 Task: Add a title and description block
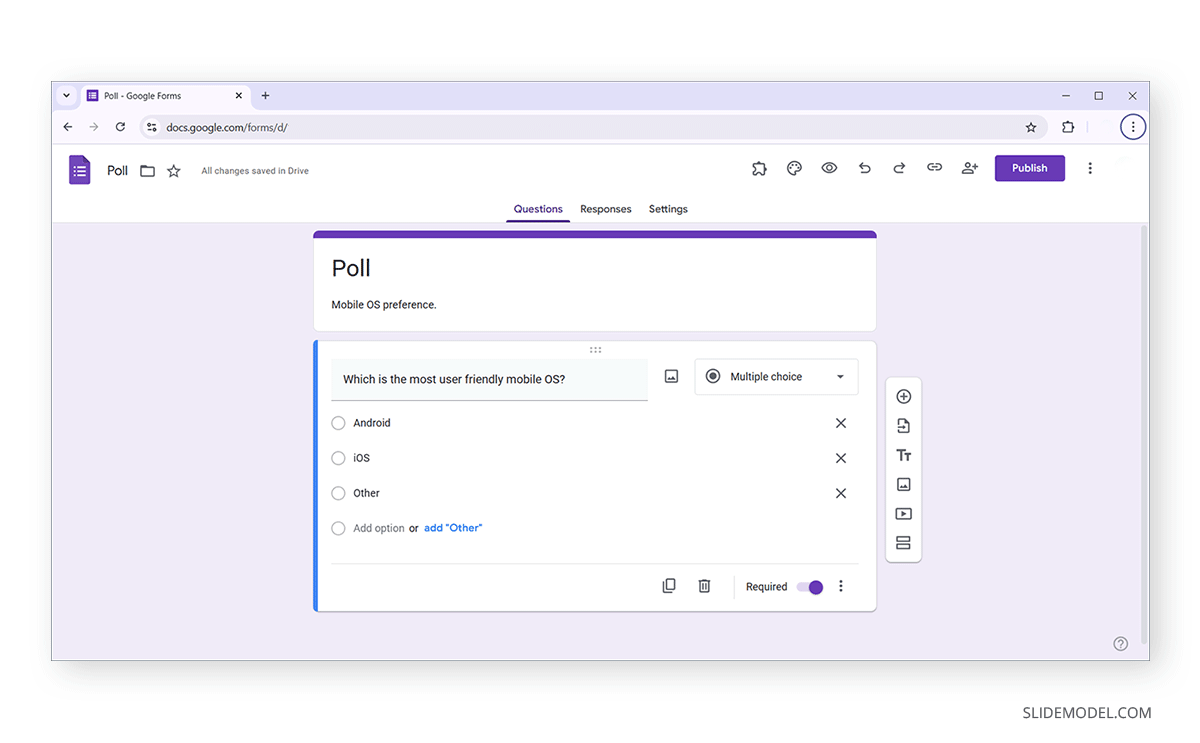[903, 454]
